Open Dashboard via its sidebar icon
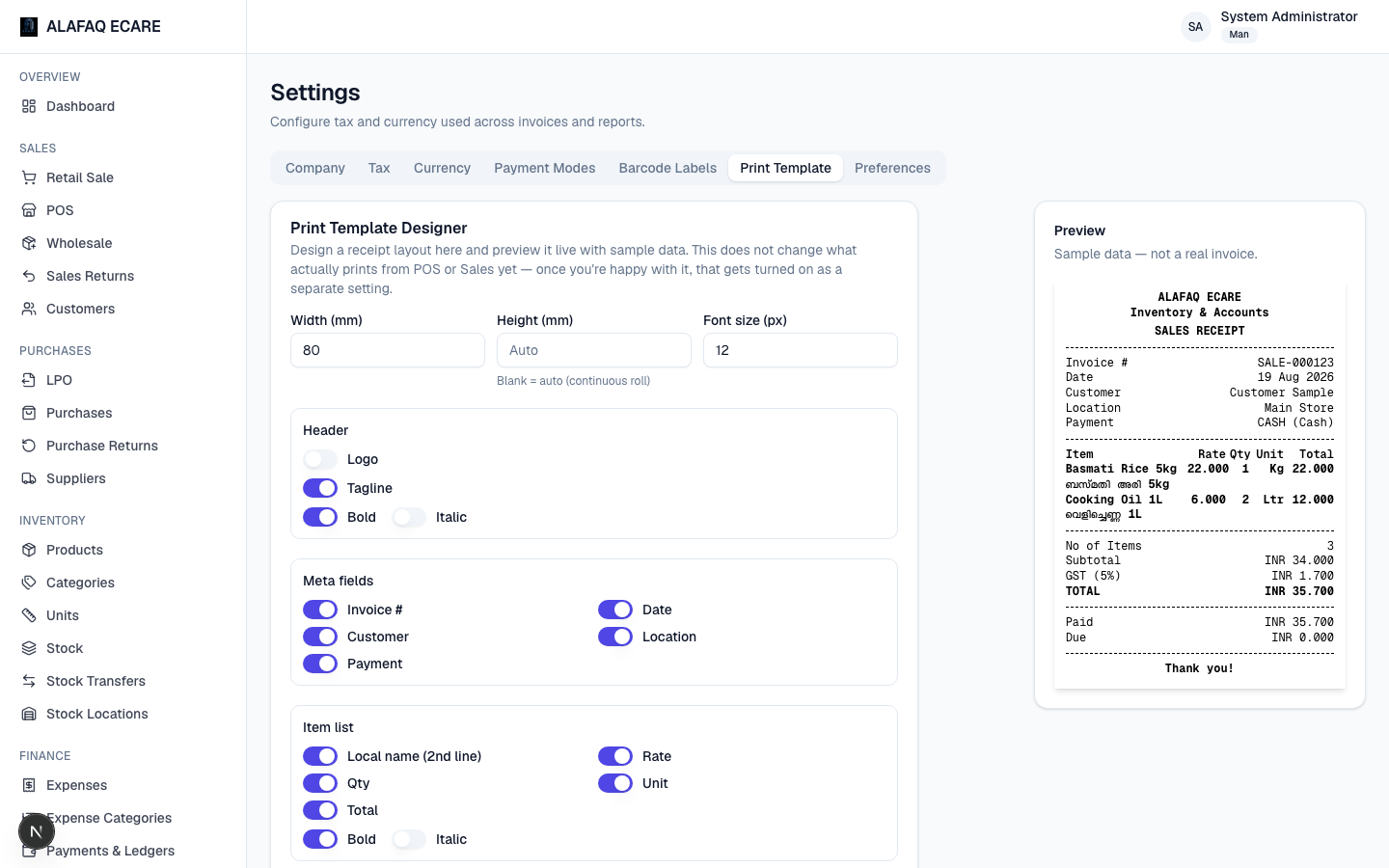1389x868 pixels. 29,106
